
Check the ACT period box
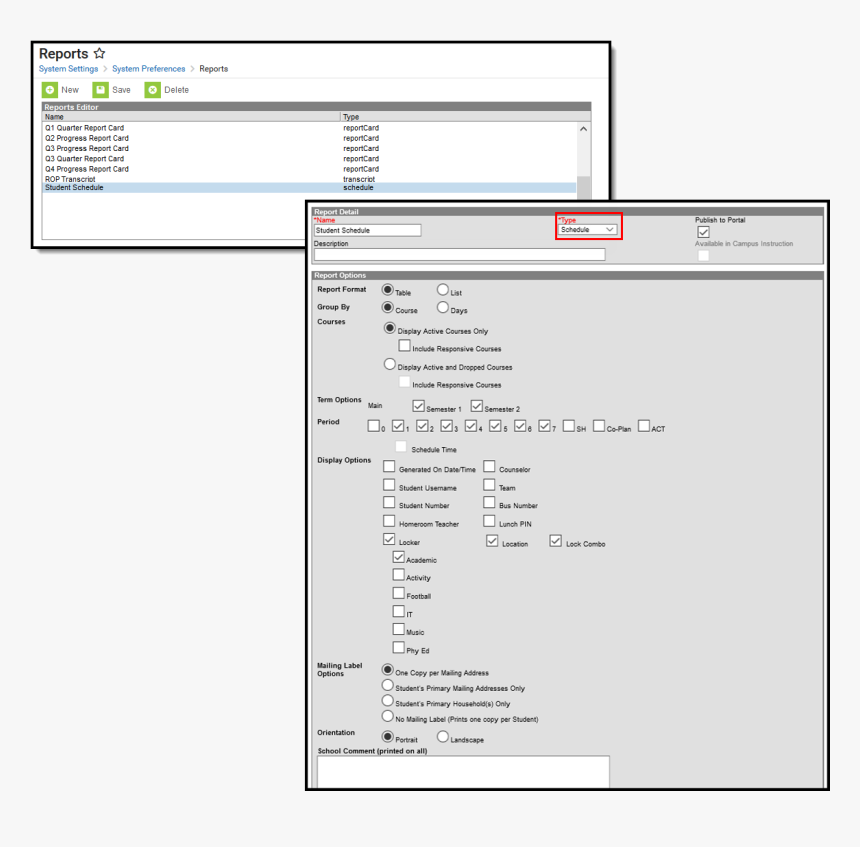pyautogui.click(x=644, y=426)
